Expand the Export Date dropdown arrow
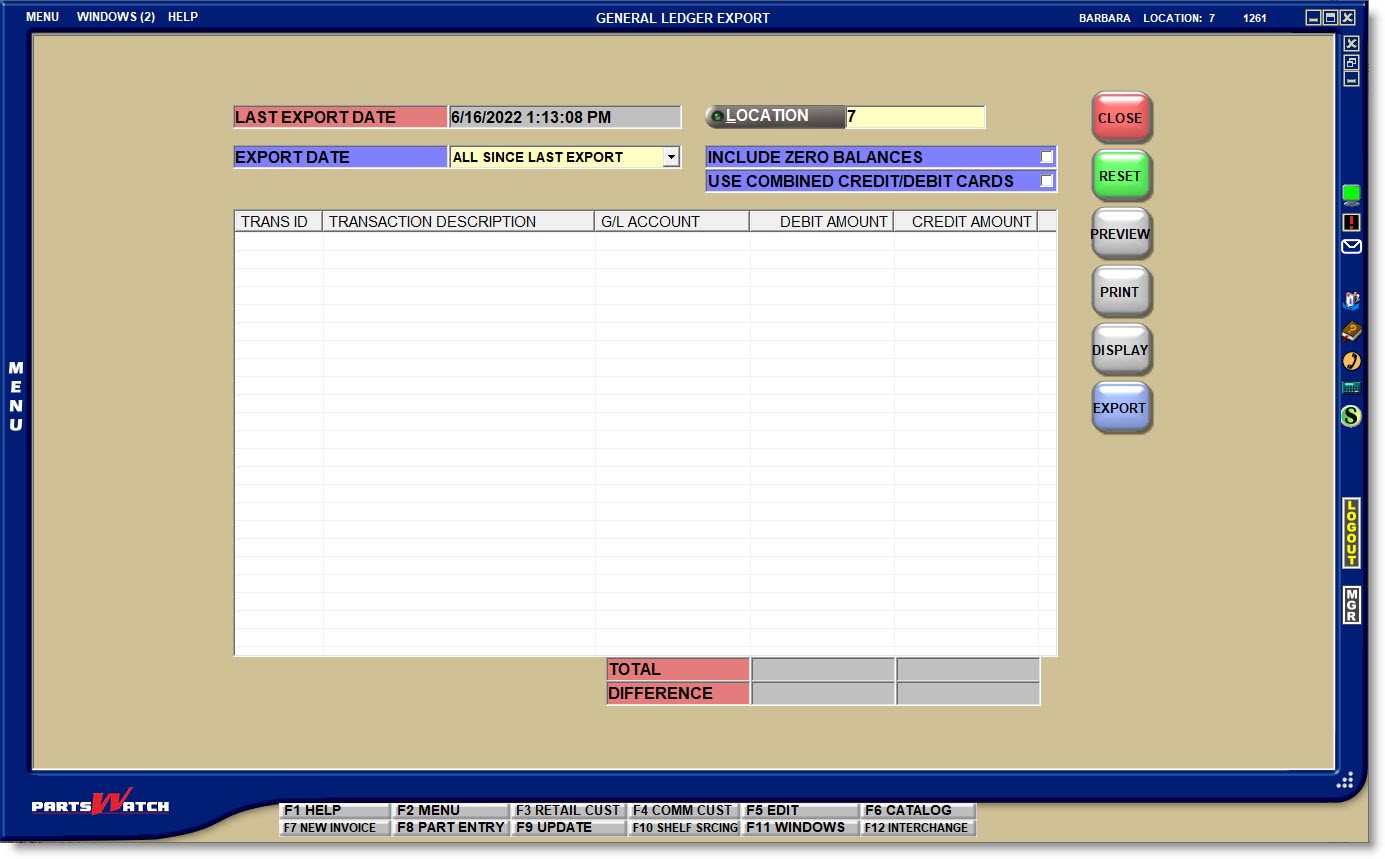 click(671, 157)
